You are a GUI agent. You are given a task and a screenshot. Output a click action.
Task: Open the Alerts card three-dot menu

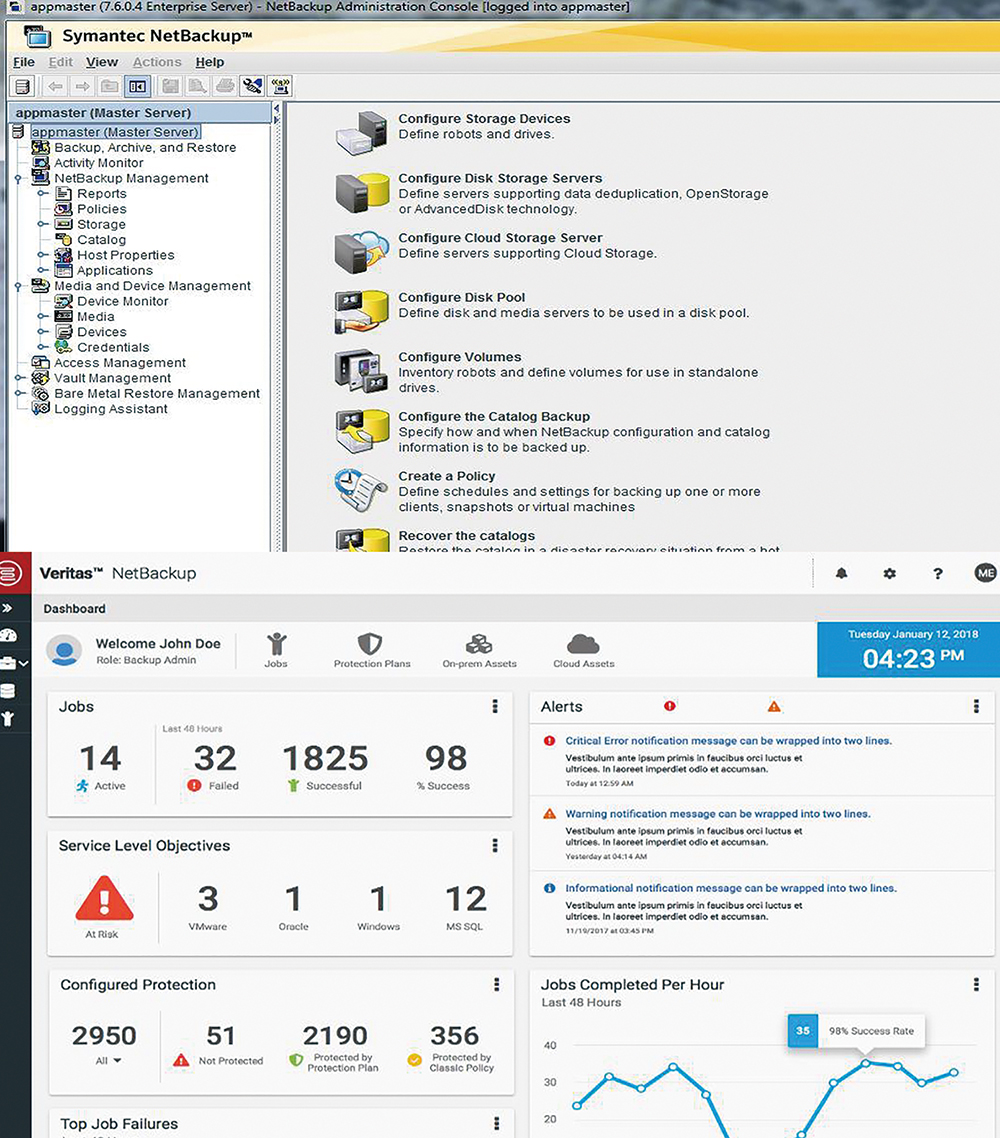[976, 706]
